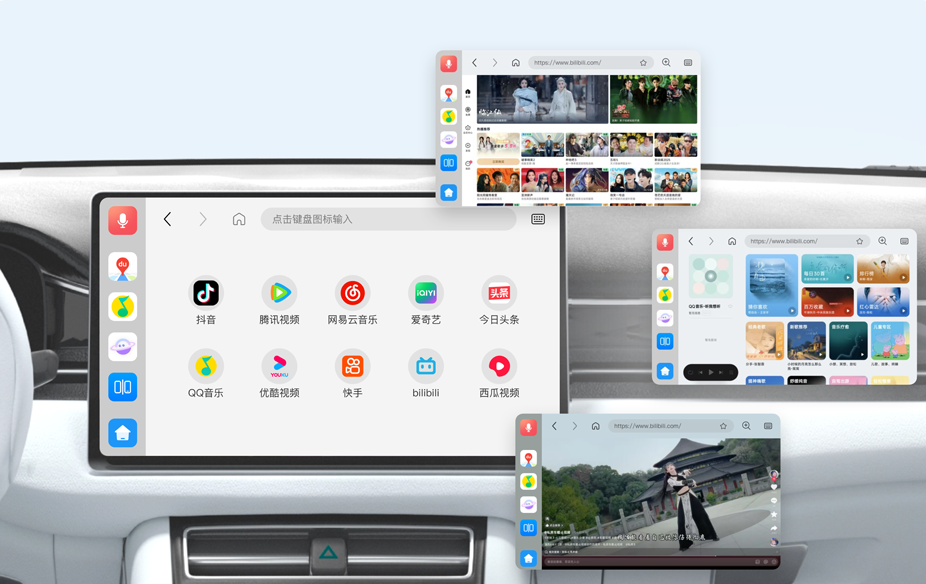Tap the split-screen icon in the main sidebar
The height and width of the screenshot is (584, 926).
[x=123, y=387]
